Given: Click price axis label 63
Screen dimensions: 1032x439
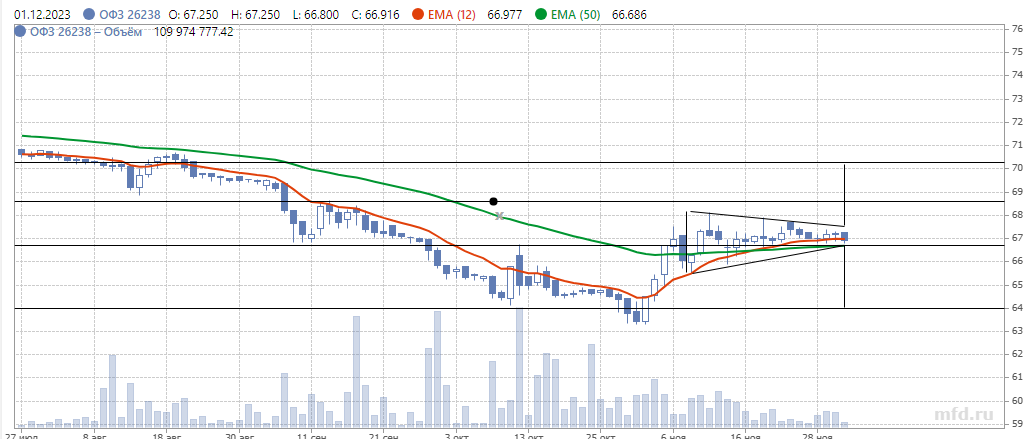Looking at the screenshot, I should [x=1017, y=330].
